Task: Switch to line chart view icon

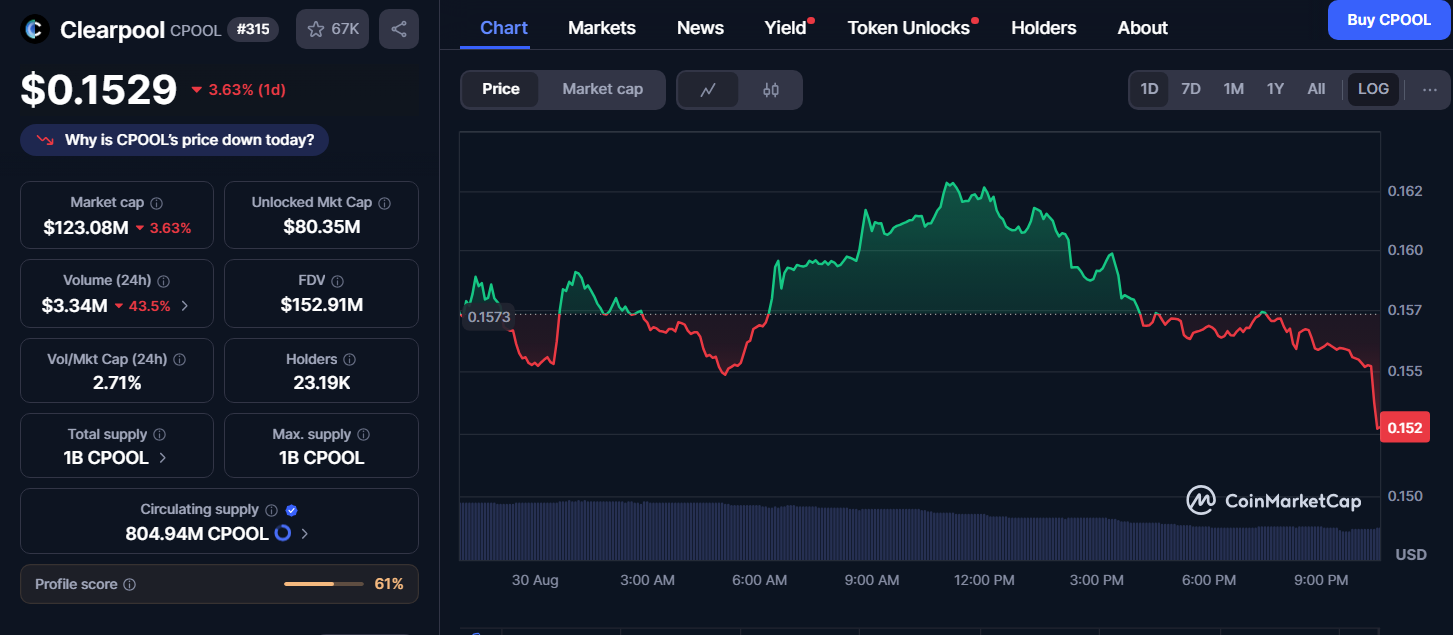Action: click(708, 89)
